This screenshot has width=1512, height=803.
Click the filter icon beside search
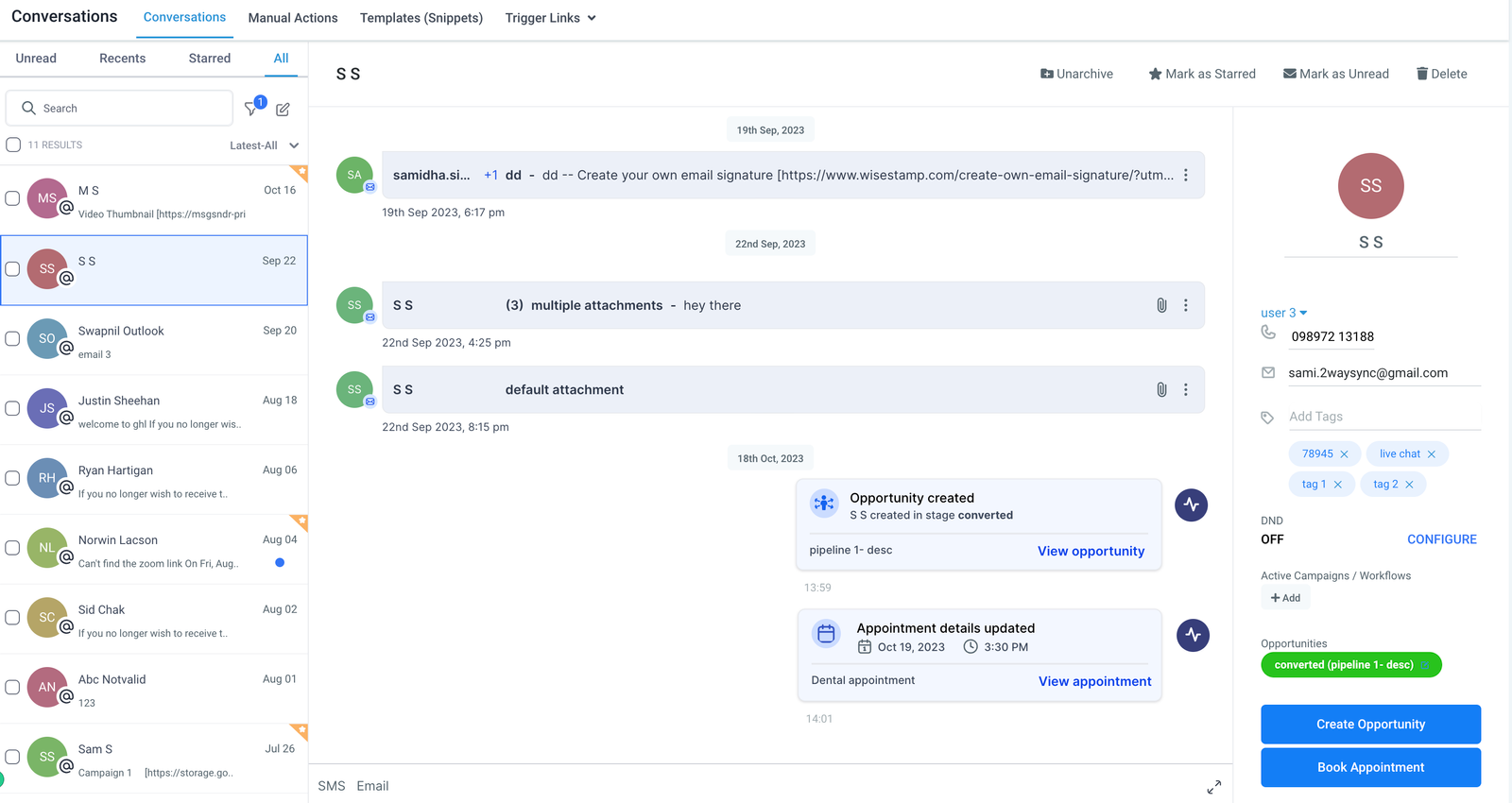[x=251, y=109]
